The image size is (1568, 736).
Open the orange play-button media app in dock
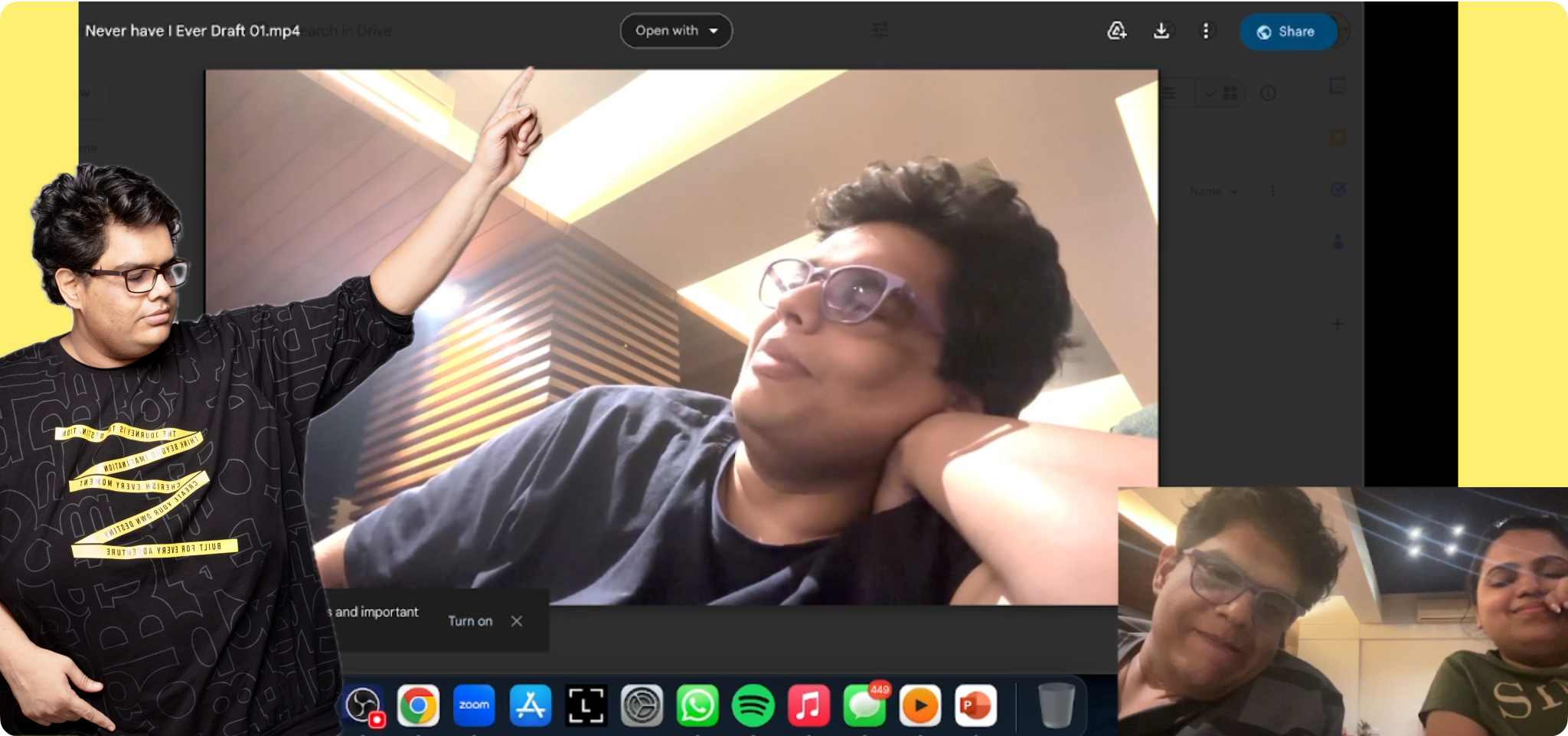(920, 705)
